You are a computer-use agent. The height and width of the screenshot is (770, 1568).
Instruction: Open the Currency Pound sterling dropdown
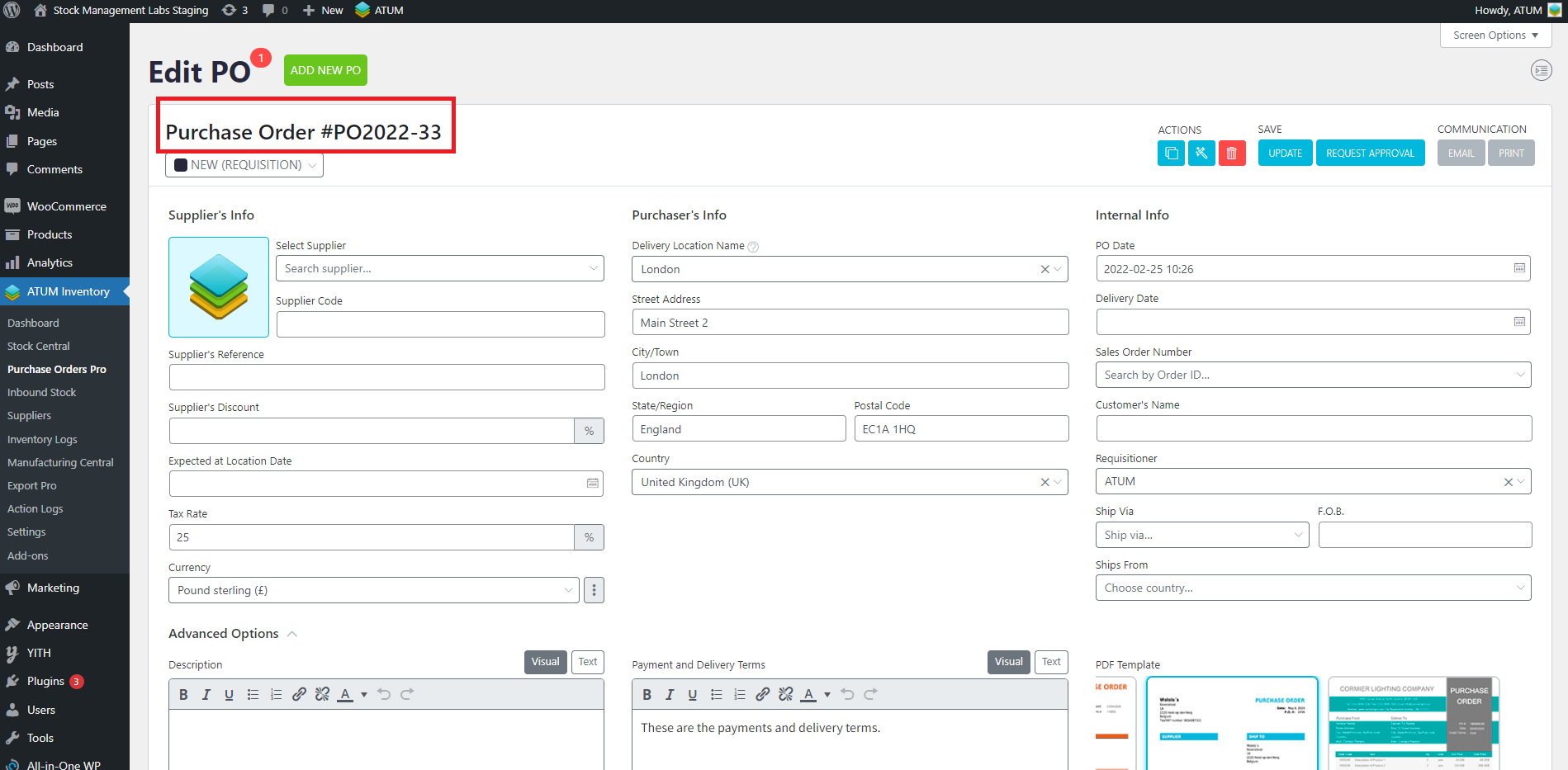click(374, 590)
